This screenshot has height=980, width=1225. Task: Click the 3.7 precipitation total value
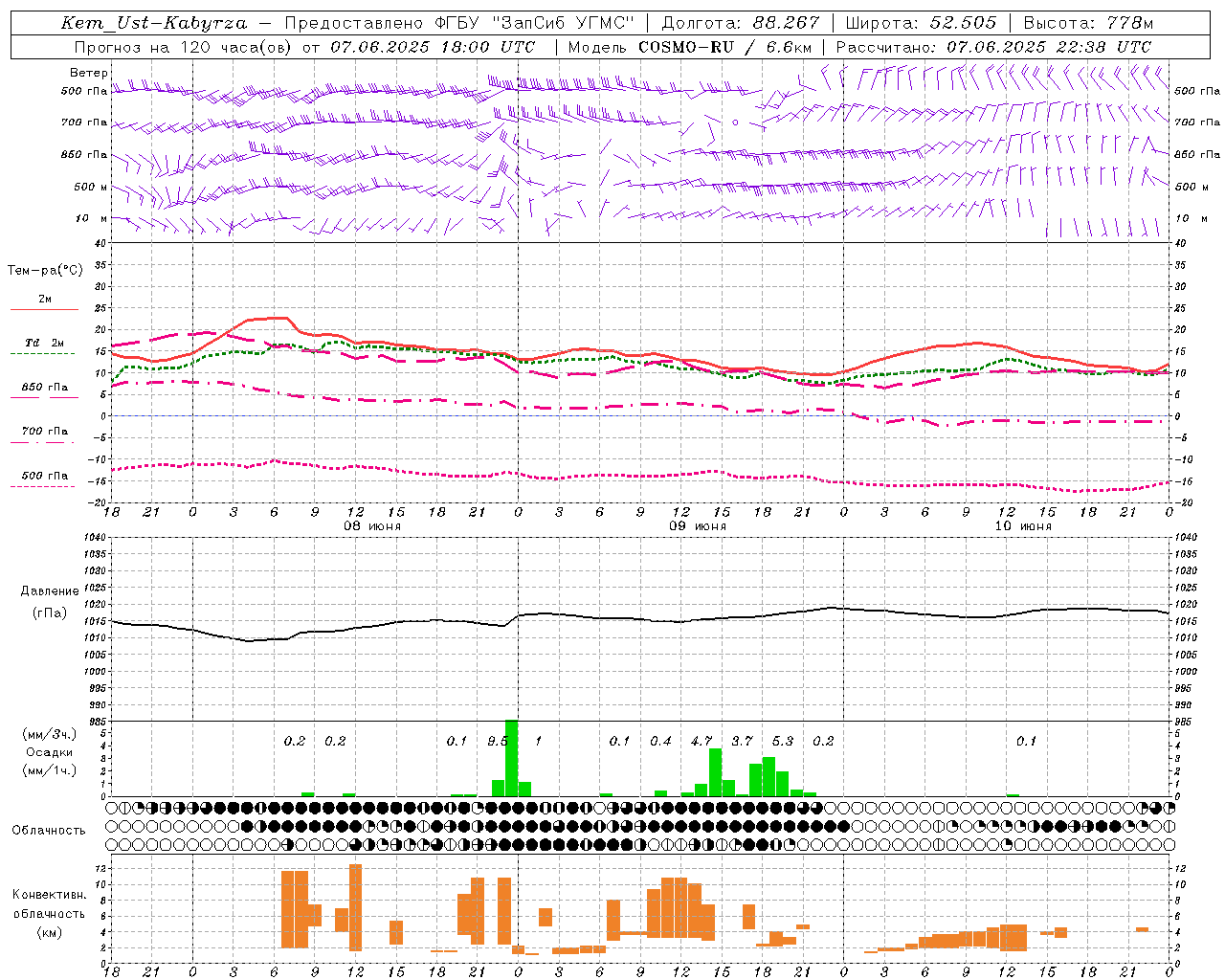click(x=742, y=742)
